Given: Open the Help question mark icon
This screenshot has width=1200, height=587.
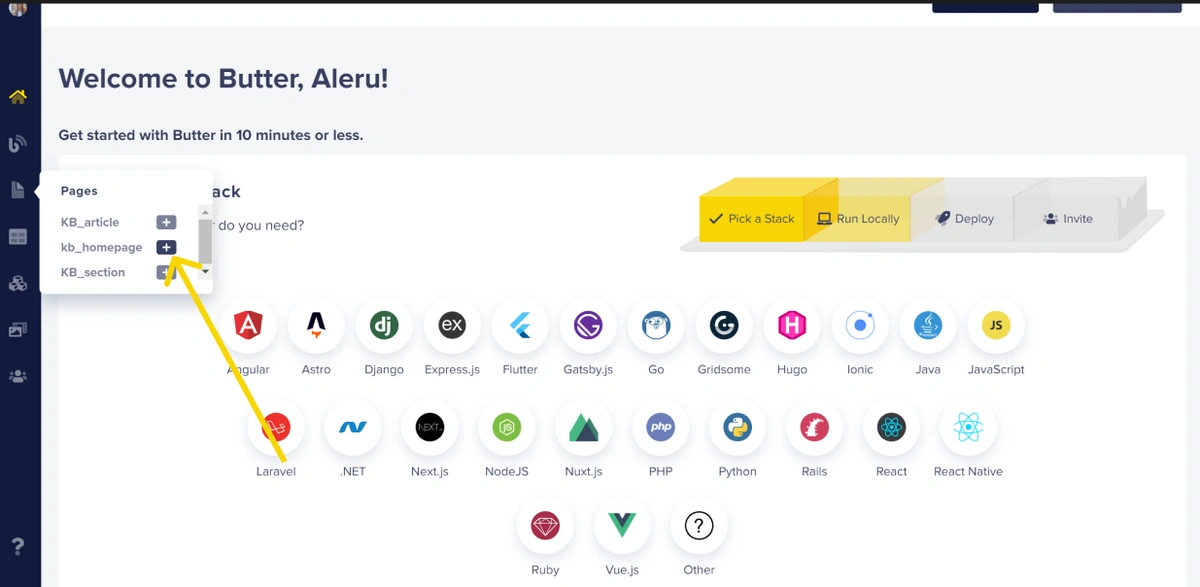Looking at the screenshot, I should [x=17, y=546].
